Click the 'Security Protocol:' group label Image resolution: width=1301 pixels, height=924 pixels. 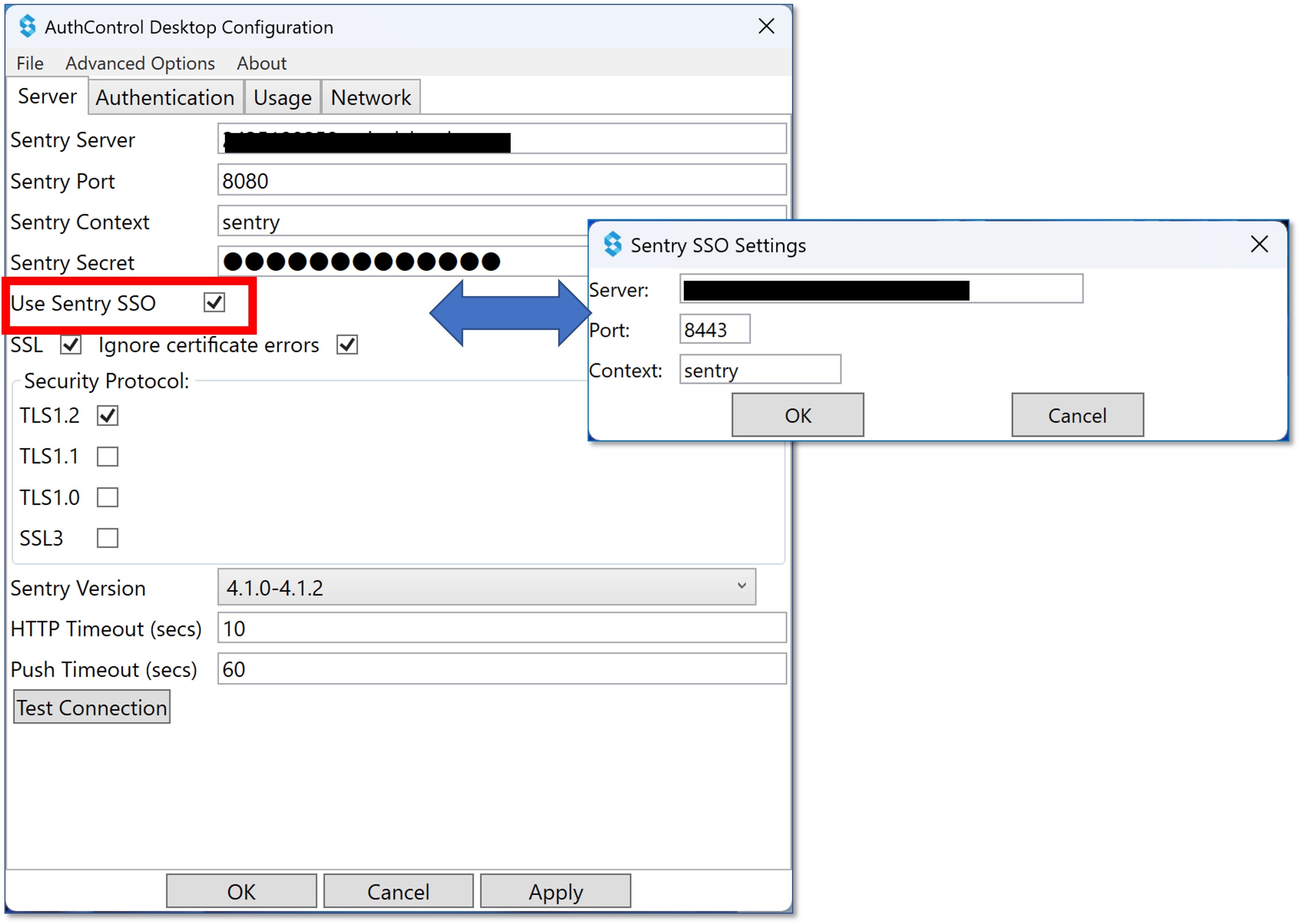pos(106,381)
